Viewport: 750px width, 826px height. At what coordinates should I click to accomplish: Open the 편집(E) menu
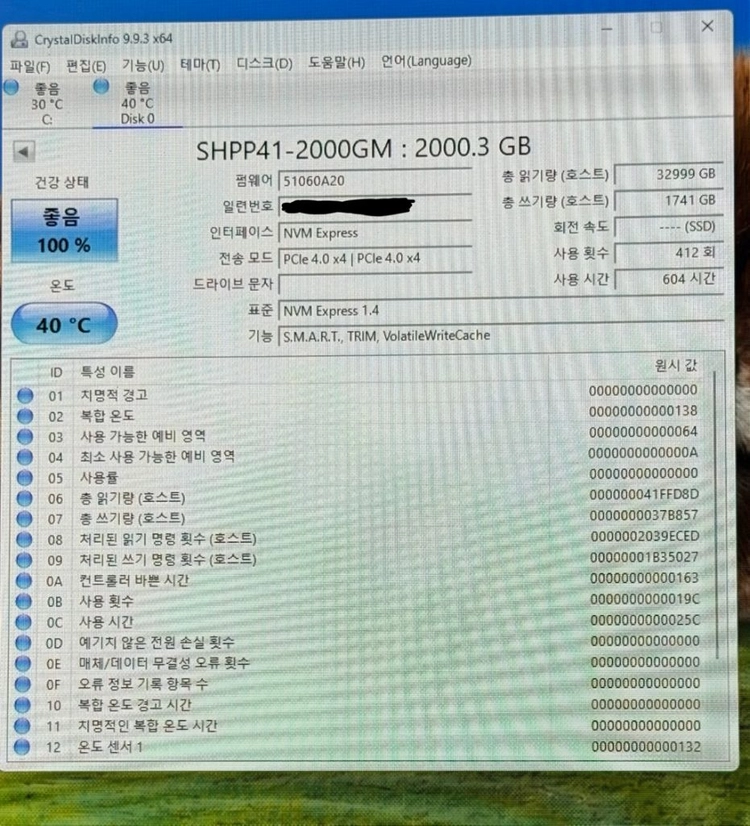pyautogui.click(x=86, y=66)
